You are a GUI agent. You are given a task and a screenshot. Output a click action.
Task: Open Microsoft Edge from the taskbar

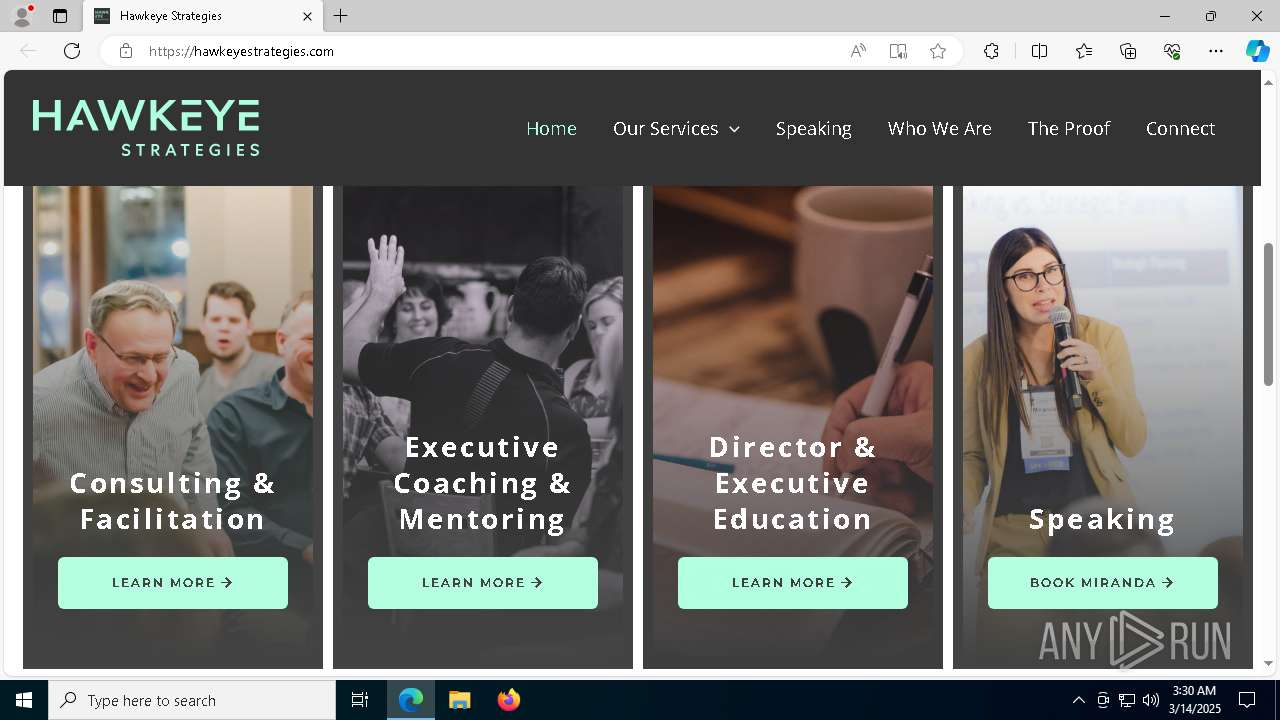coord(411,700)
